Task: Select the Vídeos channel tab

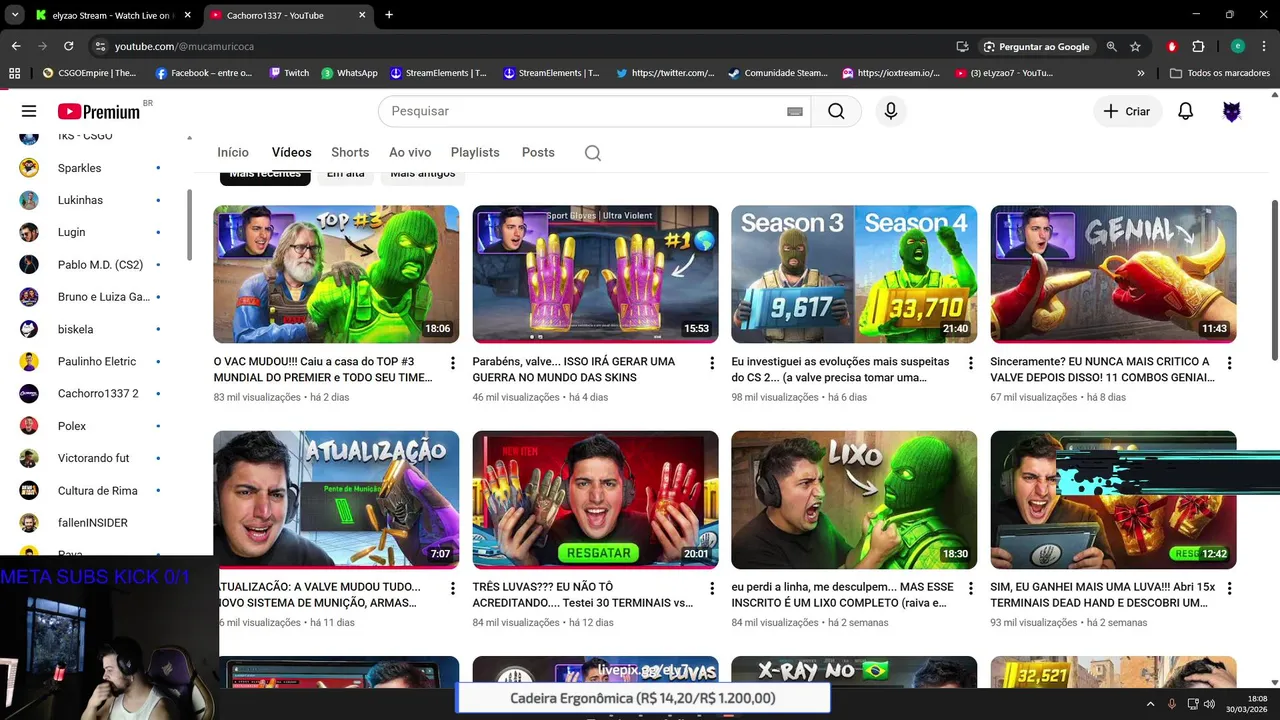Action: [x=292, y=152]
